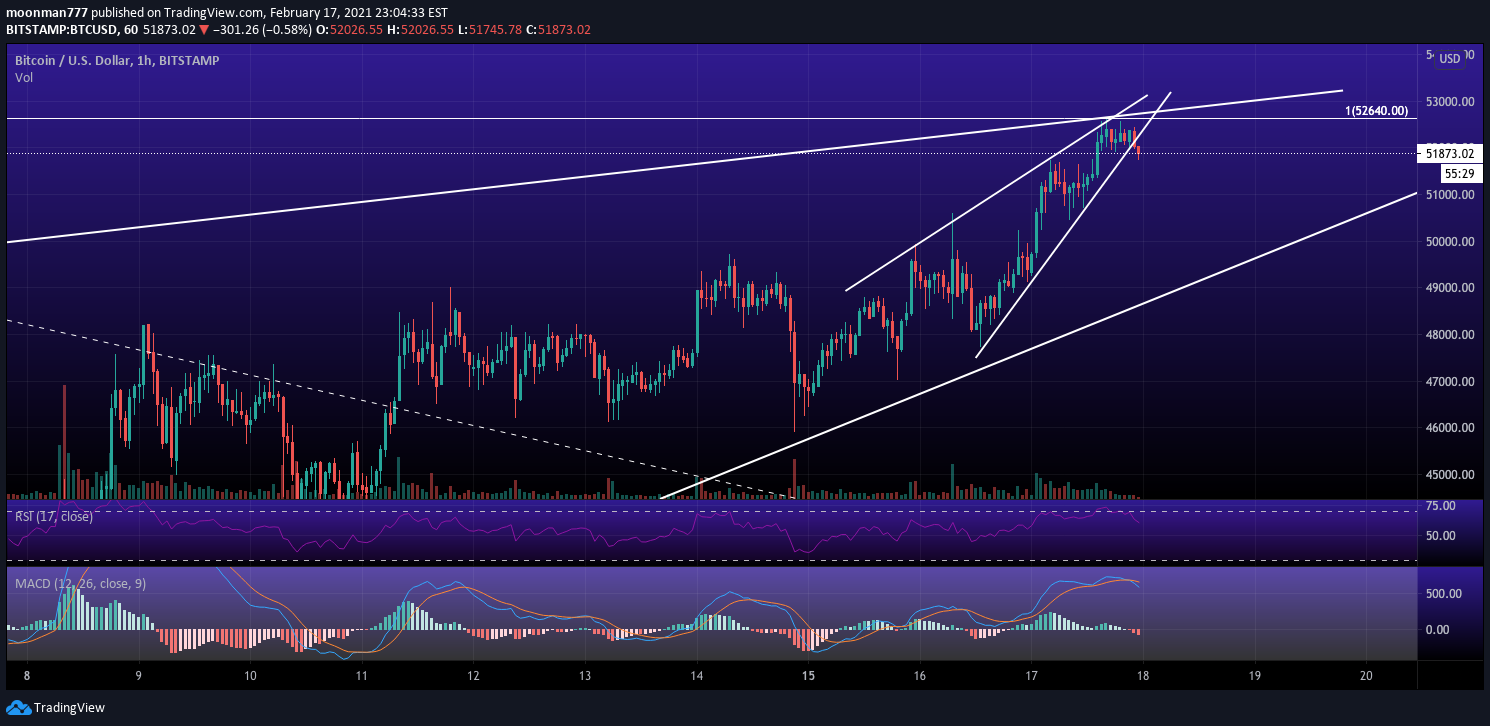Click the 49000.00 price axis value
Screen dimensions: 1490x726
pyautogui.click(x=1452, y=288)
